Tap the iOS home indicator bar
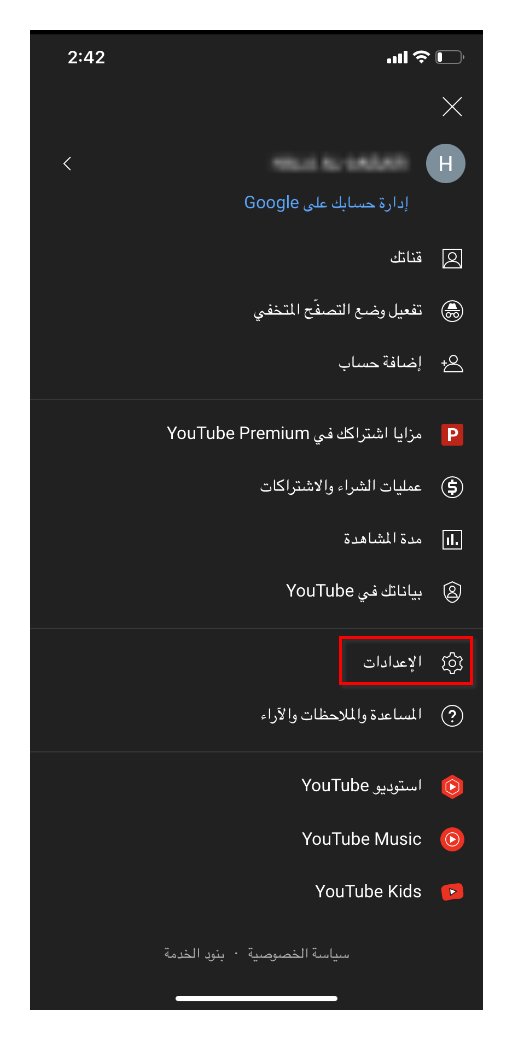 (x=256, y=998)
